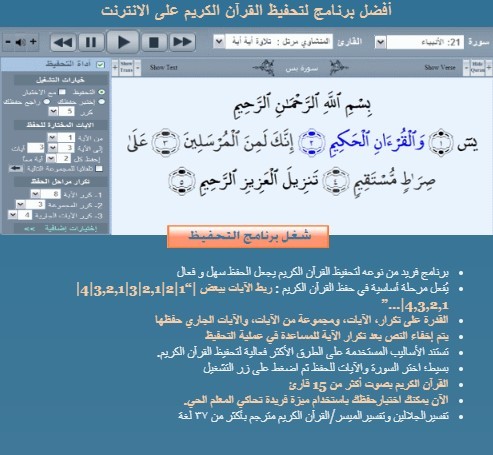Click the bullet about أكثر من 15 قارئ
The height and width of the screenshot is (455, 493).
(368, 385)
